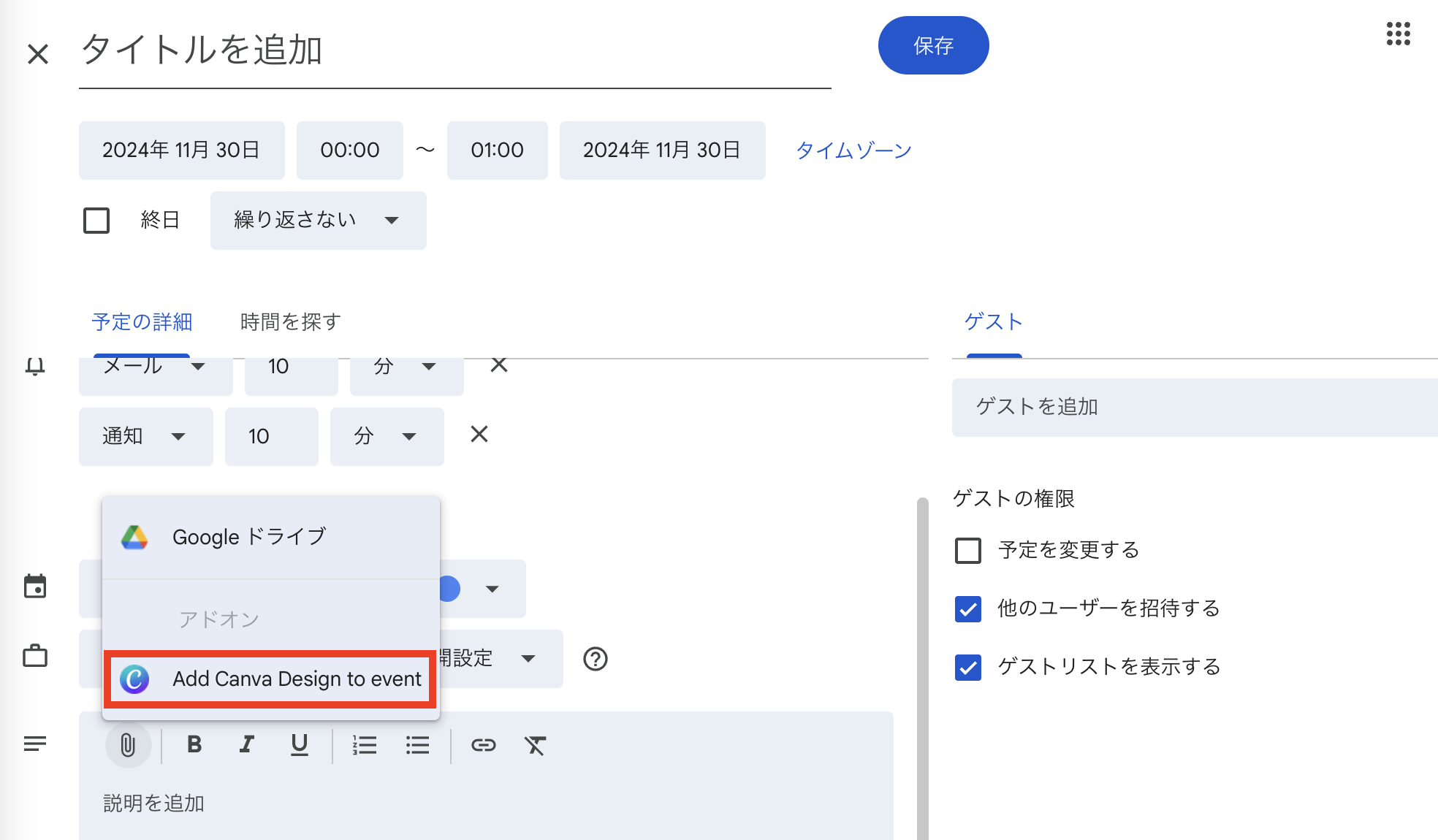The image size is (1438, 840).
Task: Open the タイムゾーン link
Action: (x=853, y=150)
